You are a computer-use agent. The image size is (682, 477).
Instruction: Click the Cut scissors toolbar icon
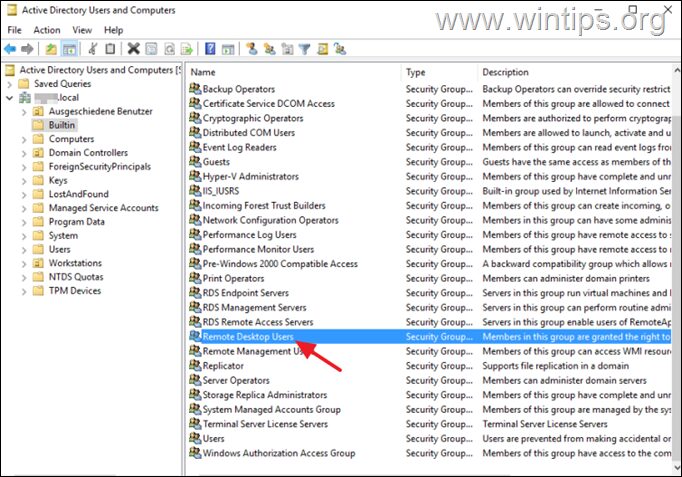[93, 49]
